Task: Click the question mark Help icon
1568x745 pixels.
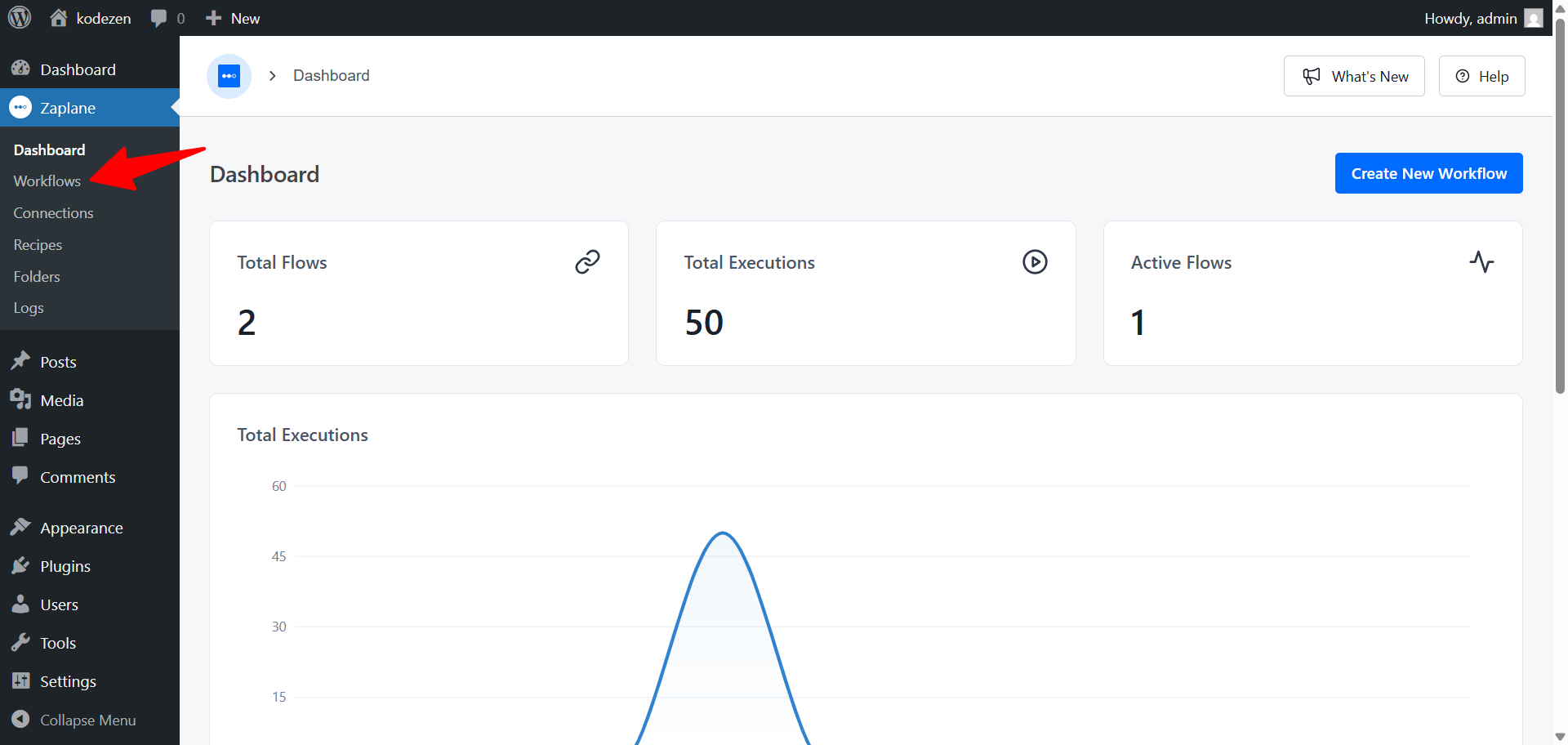Action: (x=1463, y=76)
